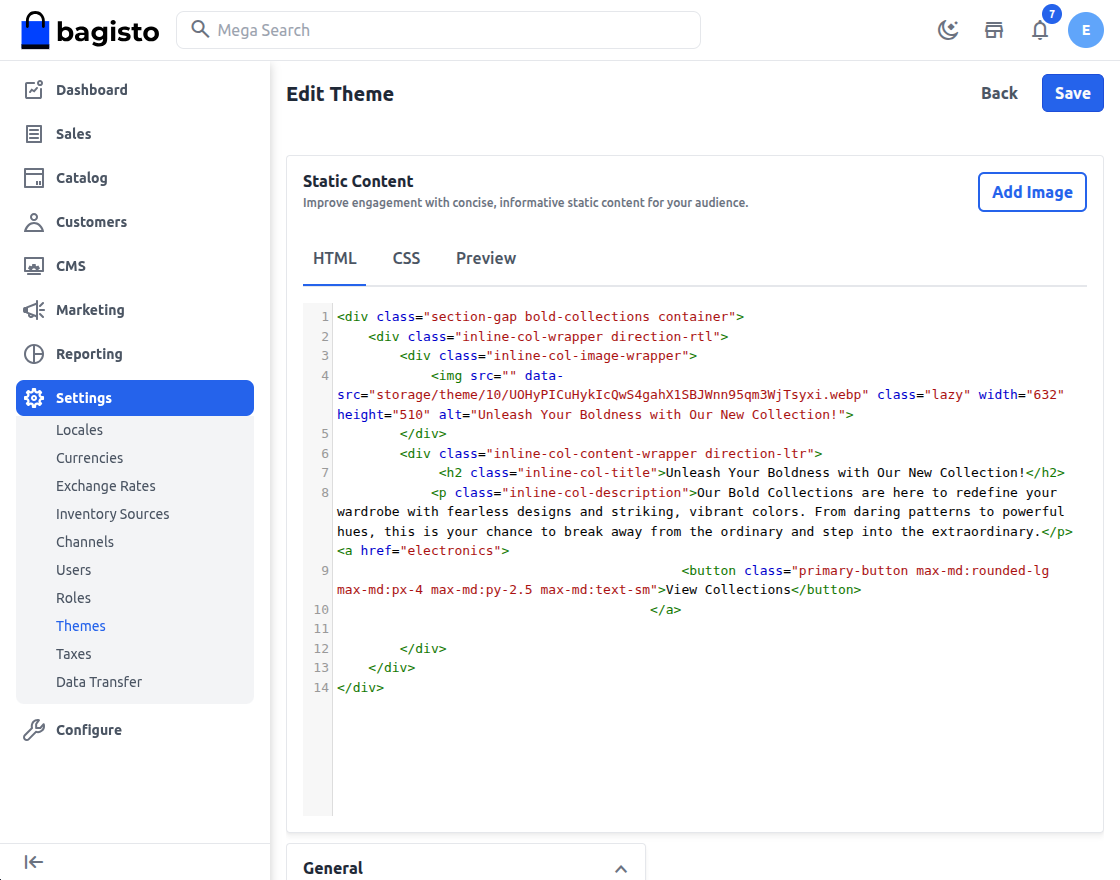Screen dimensions: 1120x880
Task: Open Channels settings
Action: coord(85,542)
